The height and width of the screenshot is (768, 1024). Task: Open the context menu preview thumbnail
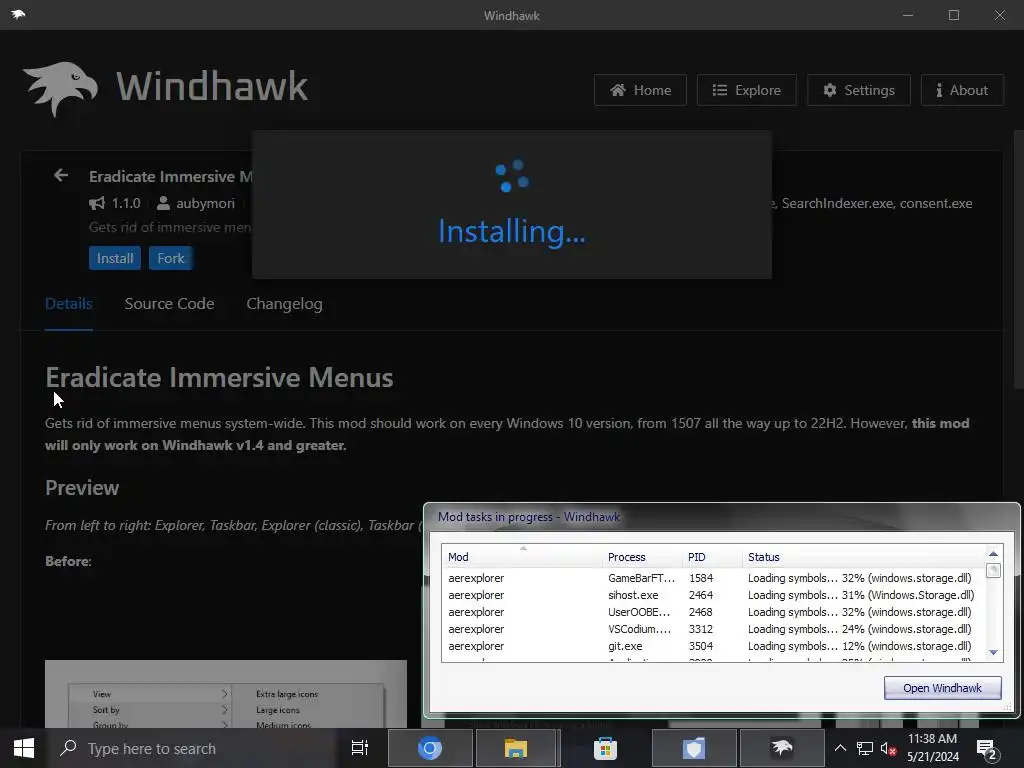(x=226, y=694)
